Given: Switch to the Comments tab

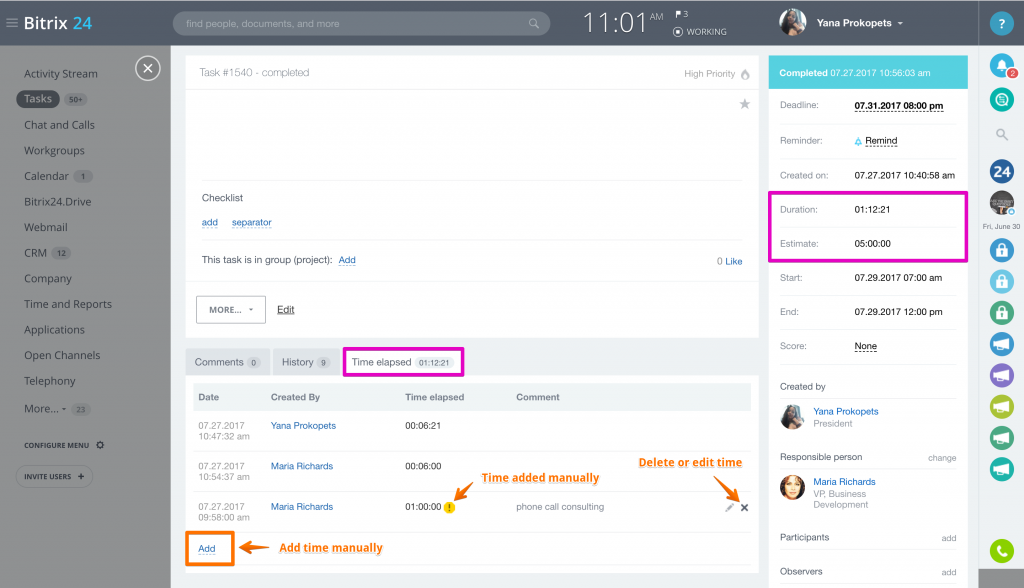Looking at the screenshot, I should pyautogui.click(x=227, y=362).
